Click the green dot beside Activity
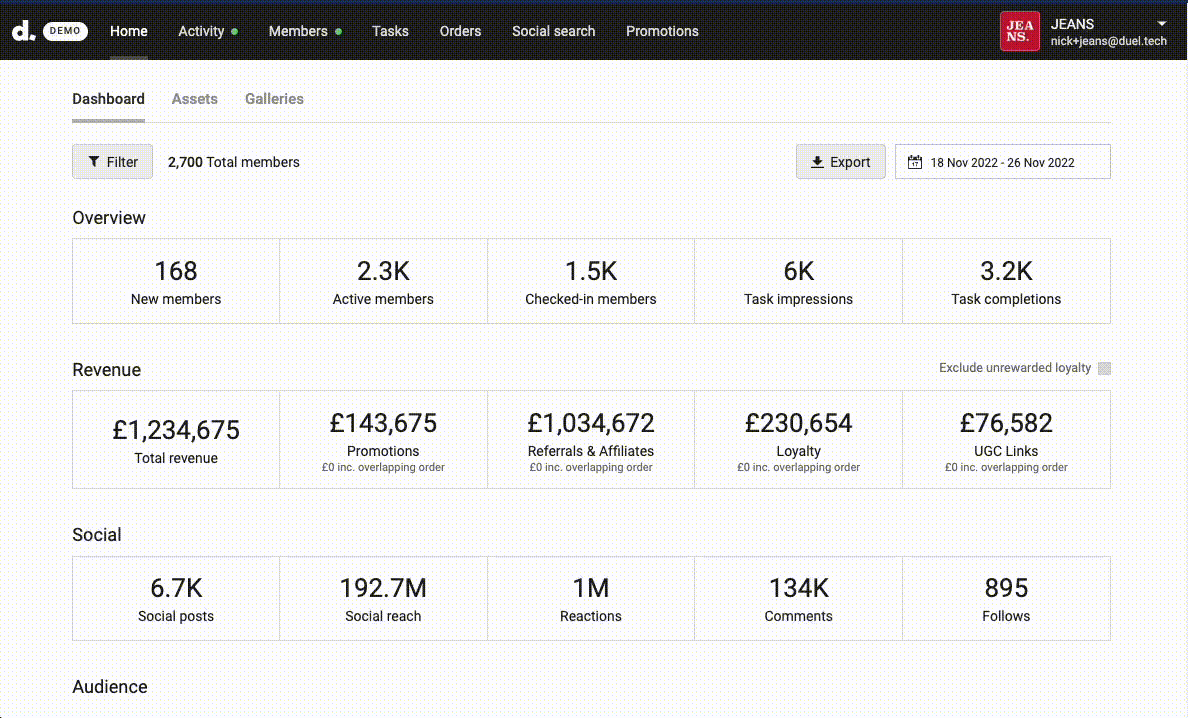 235,31
